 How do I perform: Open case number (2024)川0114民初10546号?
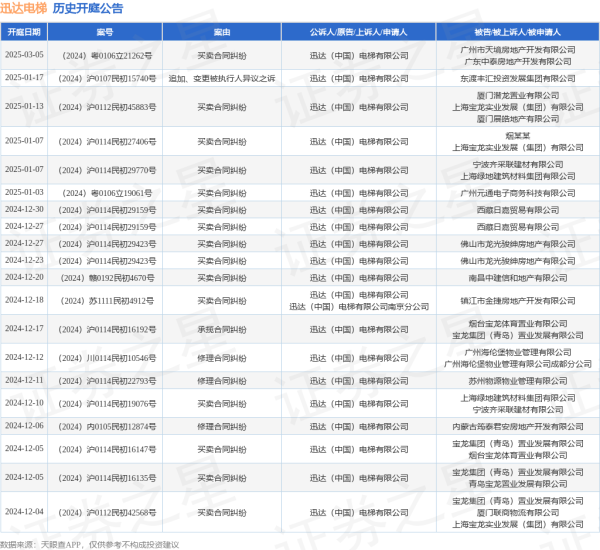coord(105,357)
